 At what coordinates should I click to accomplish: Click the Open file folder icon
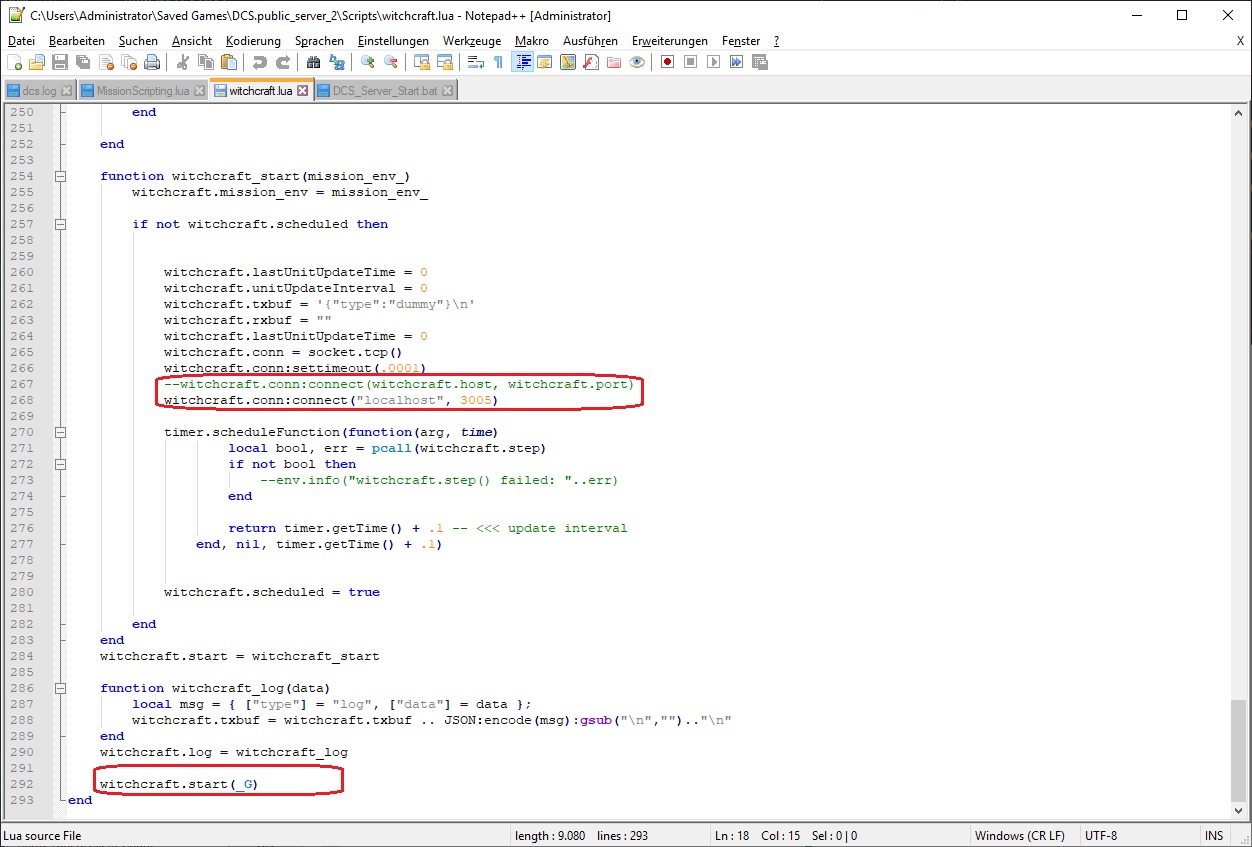37,62
